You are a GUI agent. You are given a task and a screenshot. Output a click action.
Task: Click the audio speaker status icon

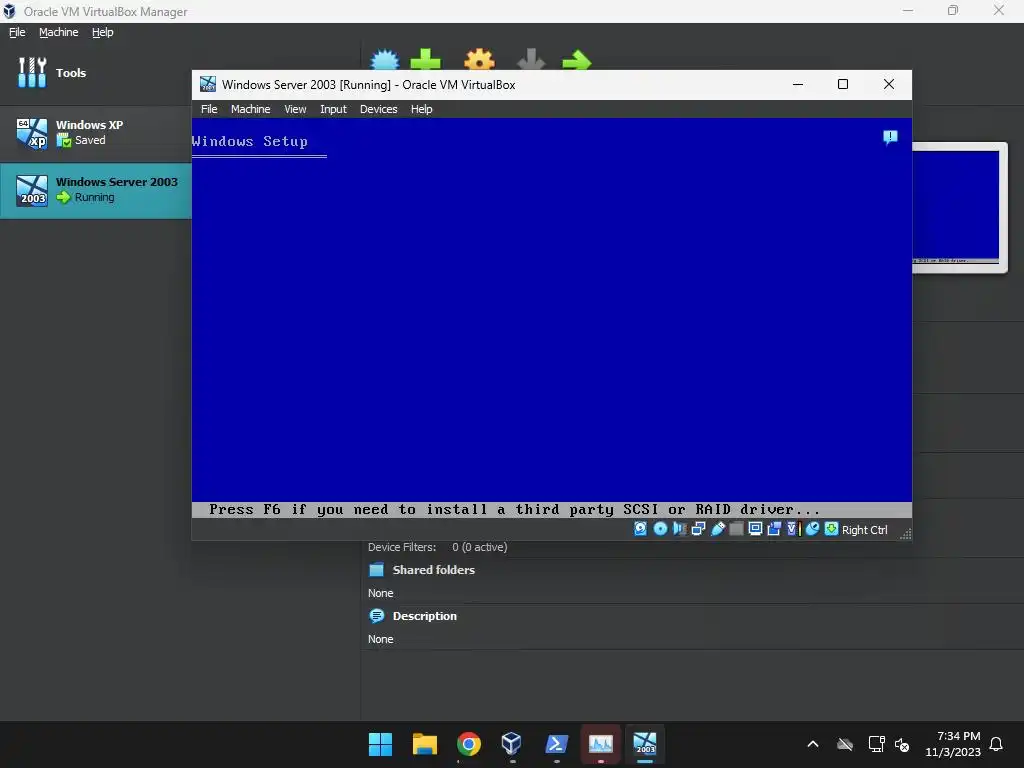pos(679,529)
